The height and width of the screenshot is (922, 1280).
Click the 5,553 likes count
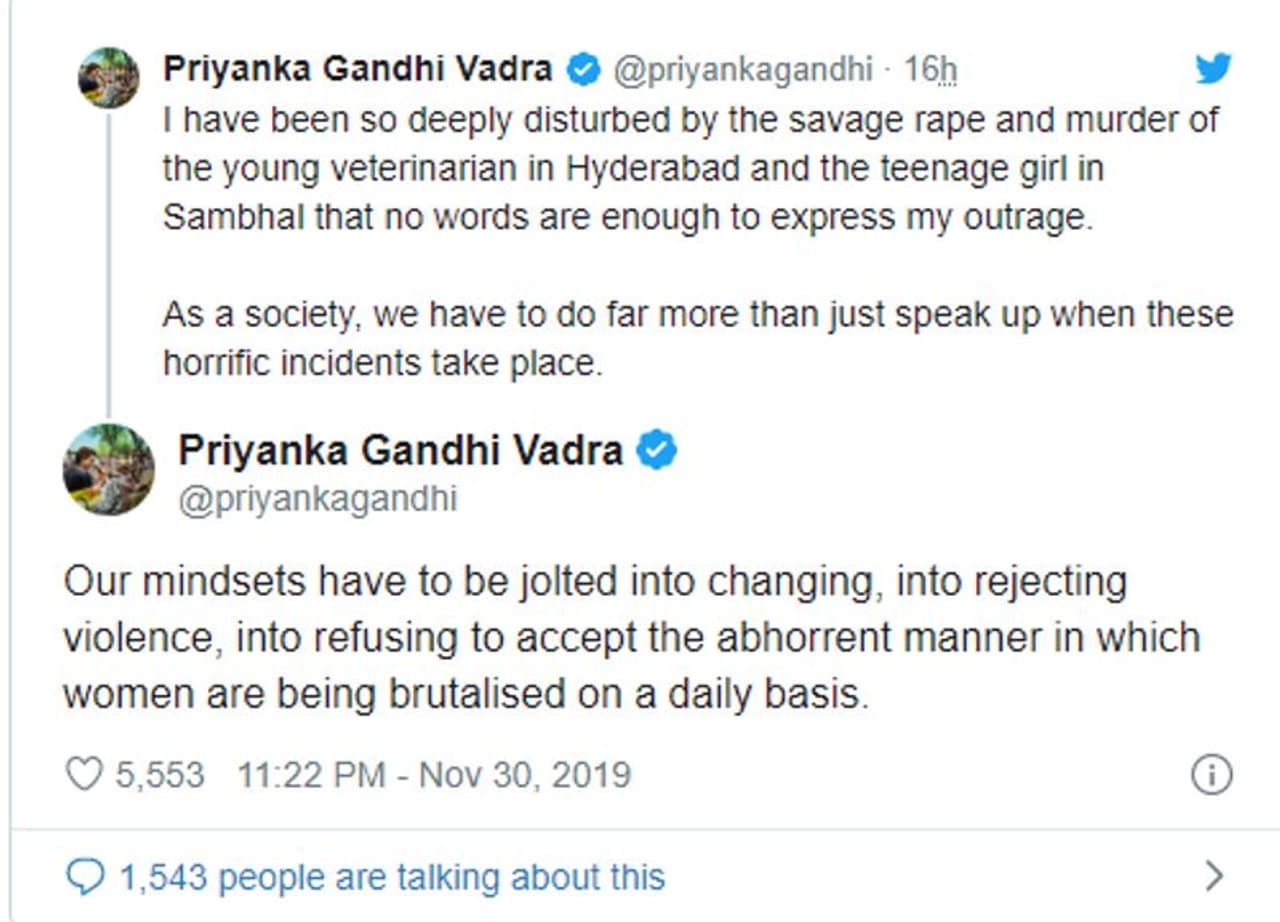160,775
